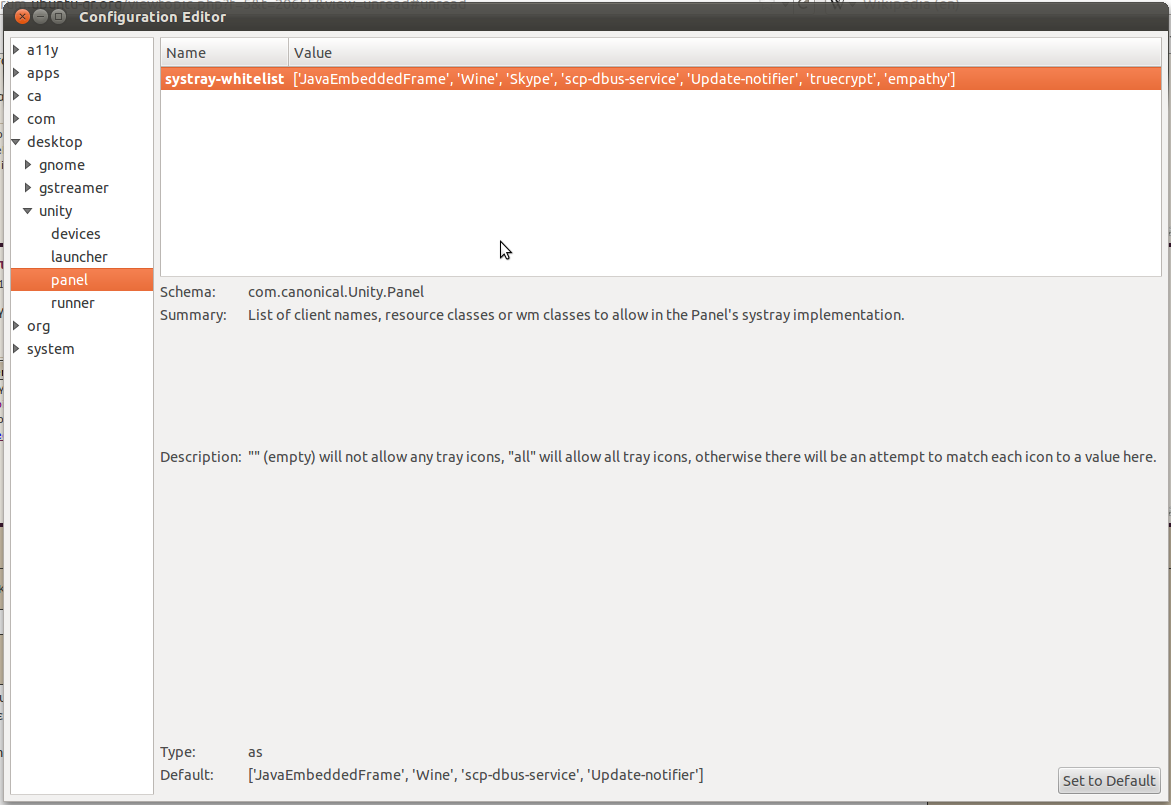1171x805 pixels.
Task: Select the systray-whitelist key name
Action: click(225, 79)
